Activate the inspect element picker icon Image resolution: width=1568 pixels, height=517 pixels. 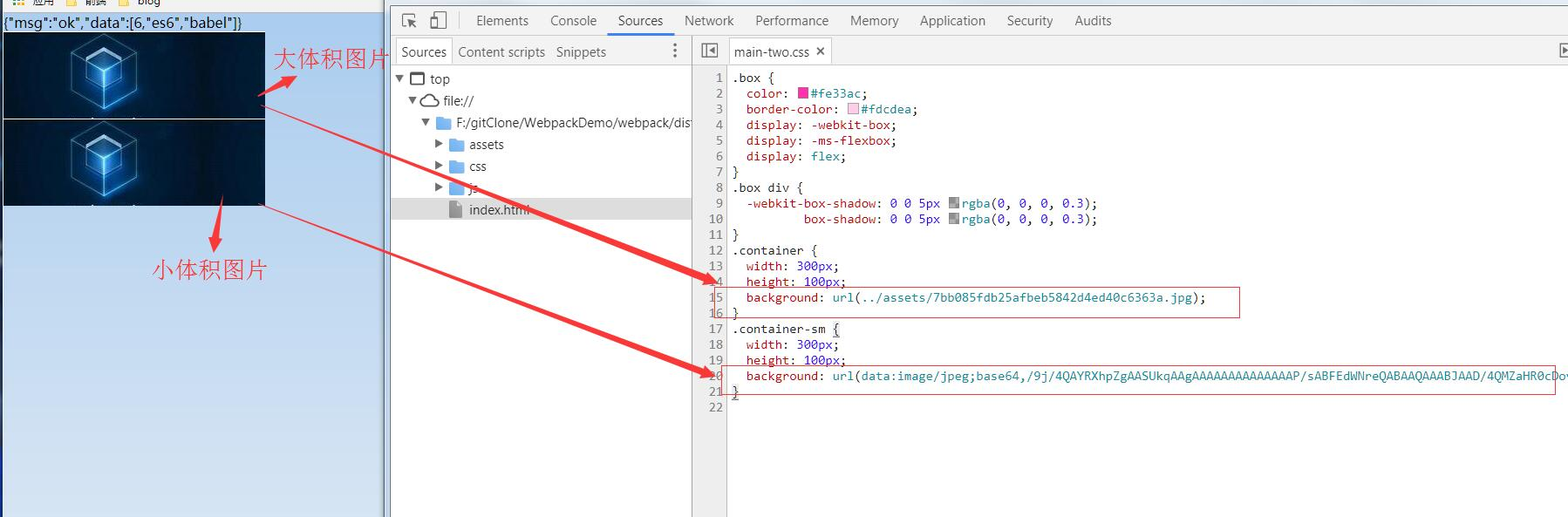tap(410, 20)
